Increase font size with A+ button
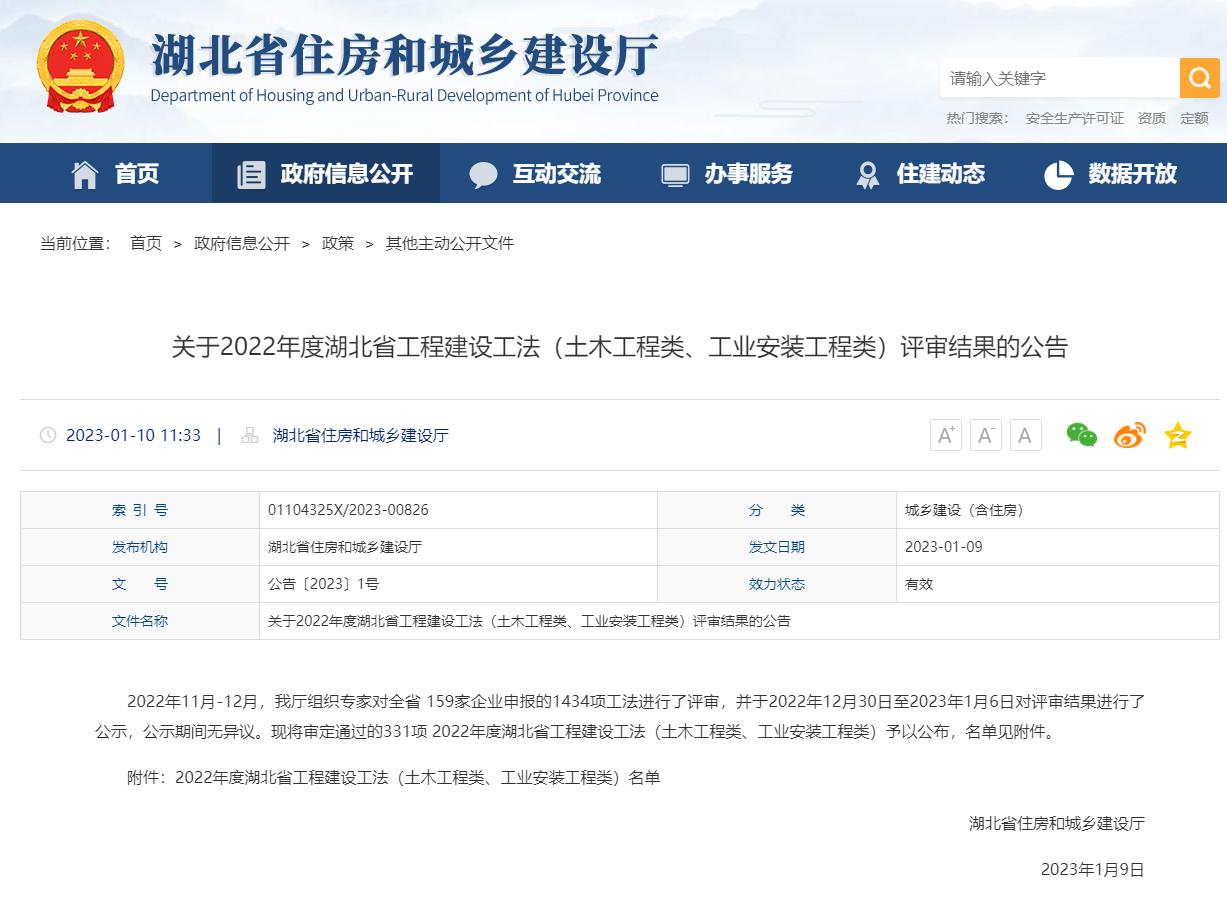 945,435
